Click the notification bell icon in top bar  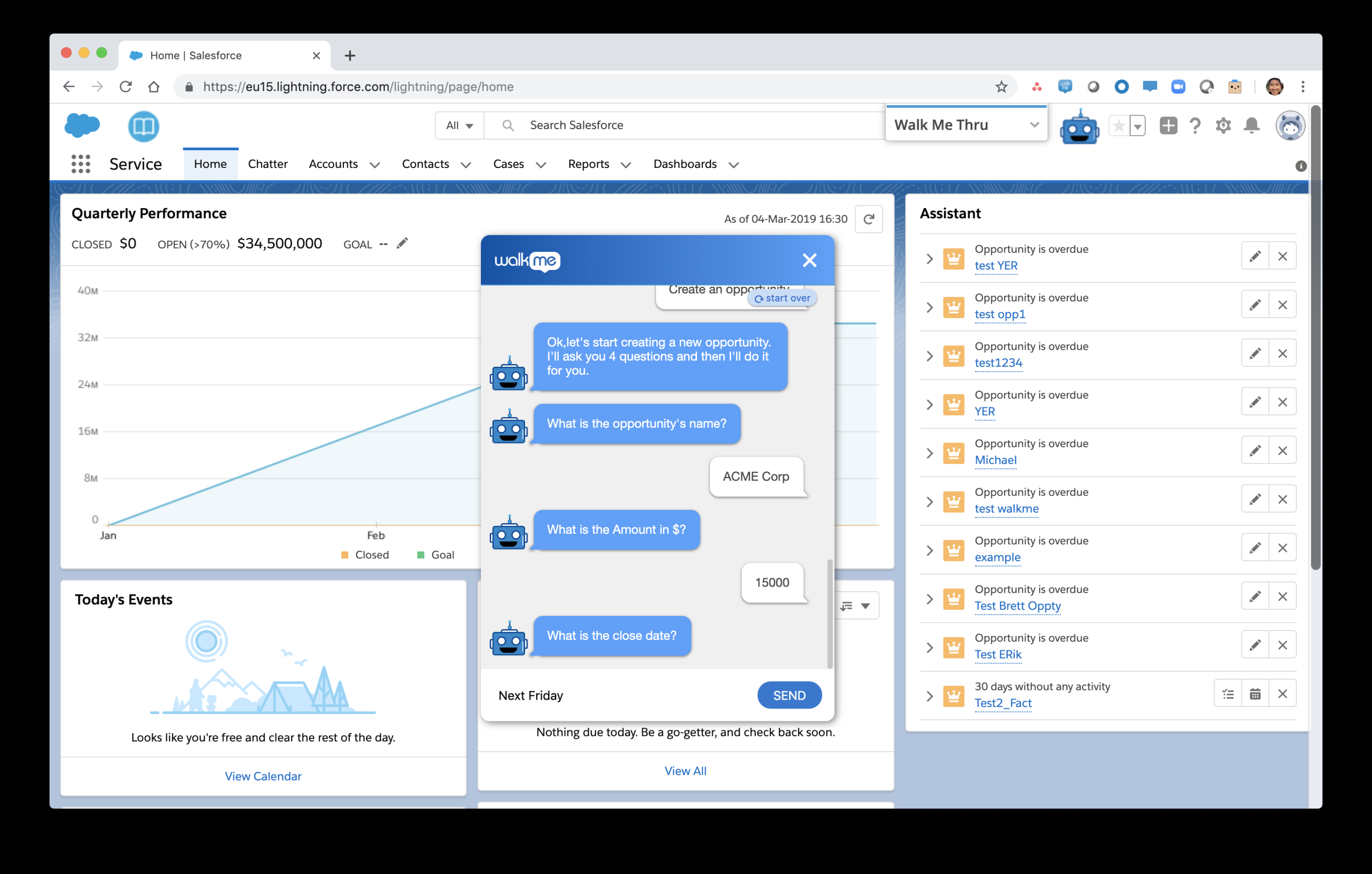[x=1253, y=125]
